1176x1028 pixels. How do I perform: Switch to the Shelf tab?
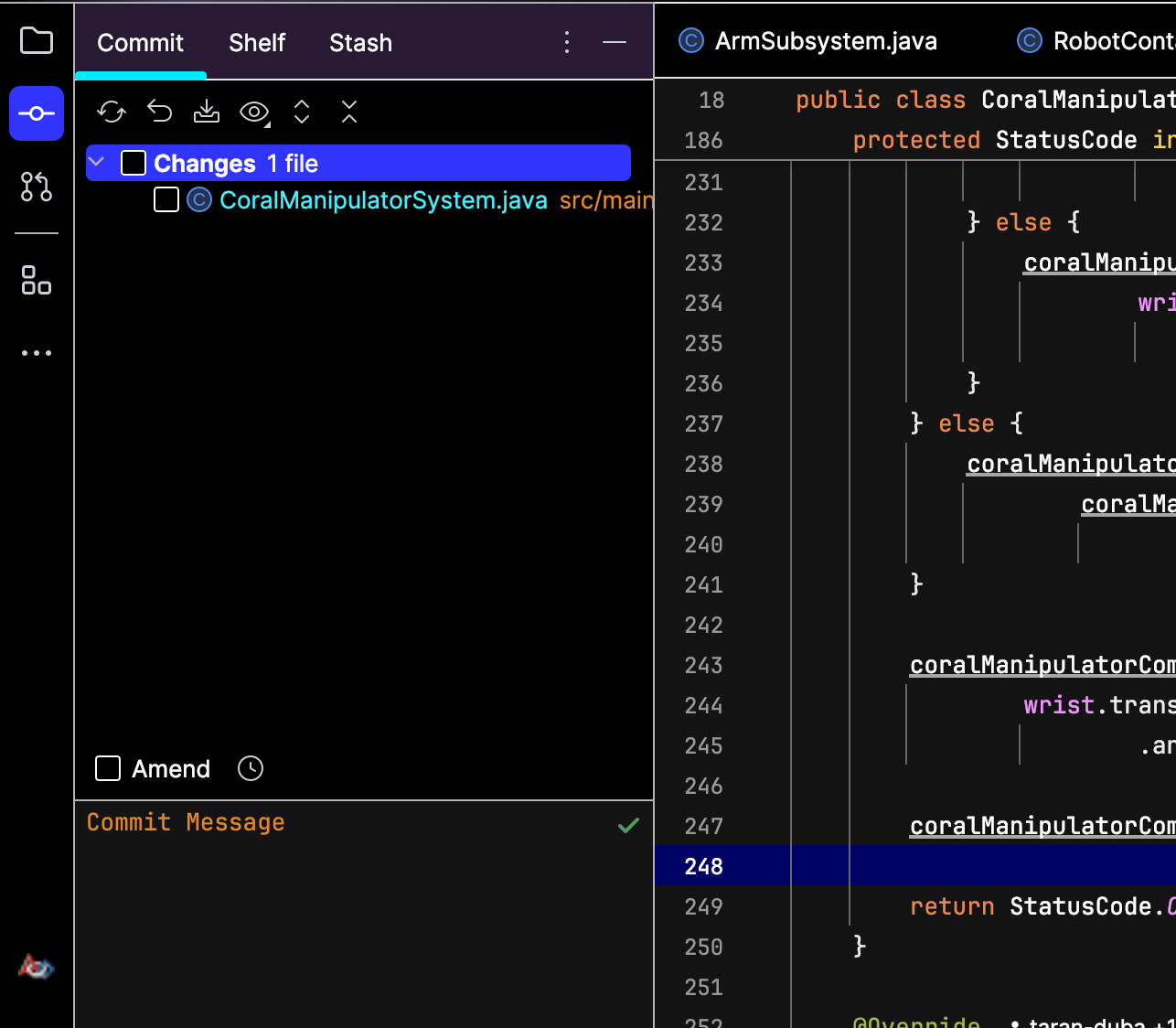257,42
